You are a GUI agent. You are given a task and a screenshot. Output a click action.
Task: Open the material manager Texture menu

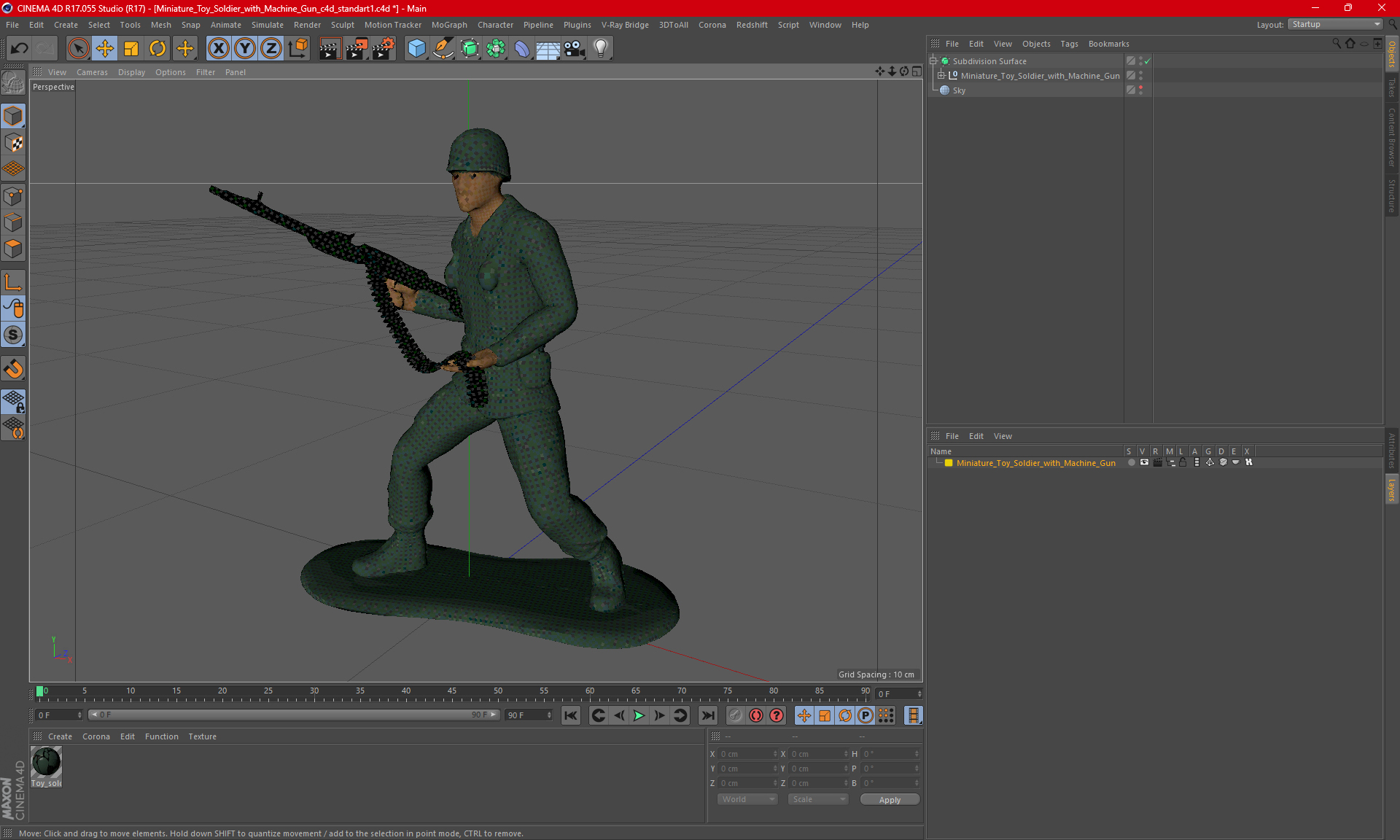point(202,736)
